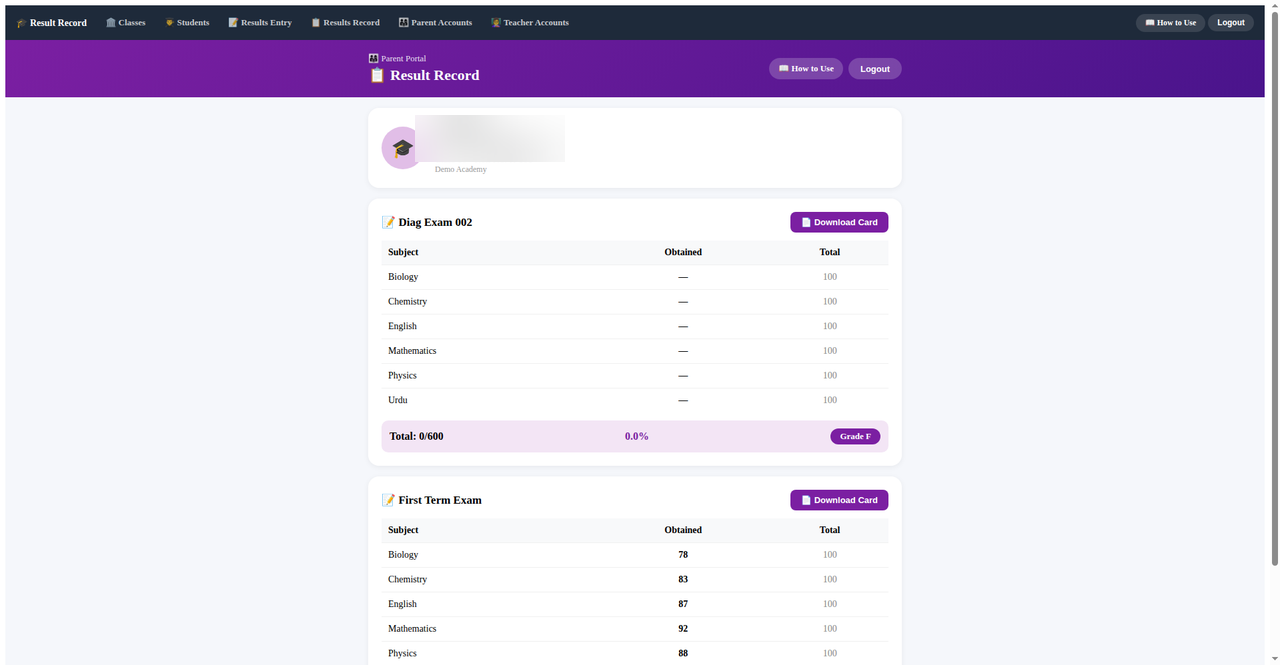Click the notepad icon beside Diag Exam 002
The image size is (1280, 665).
tap(388, 222)
